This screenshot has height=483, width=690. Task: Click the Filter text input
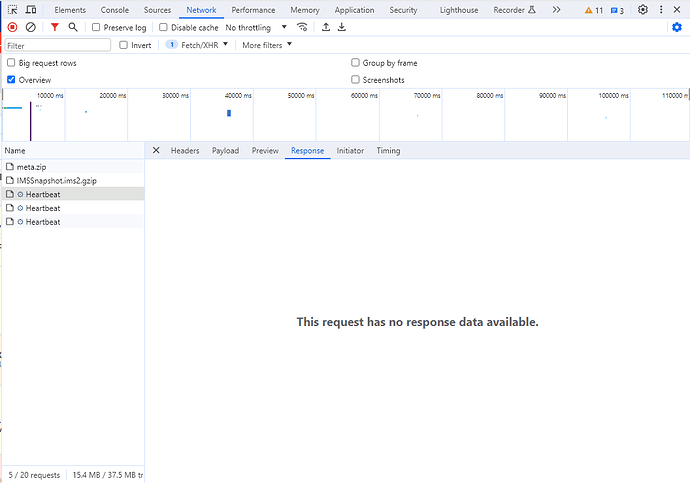coord(58,45)
